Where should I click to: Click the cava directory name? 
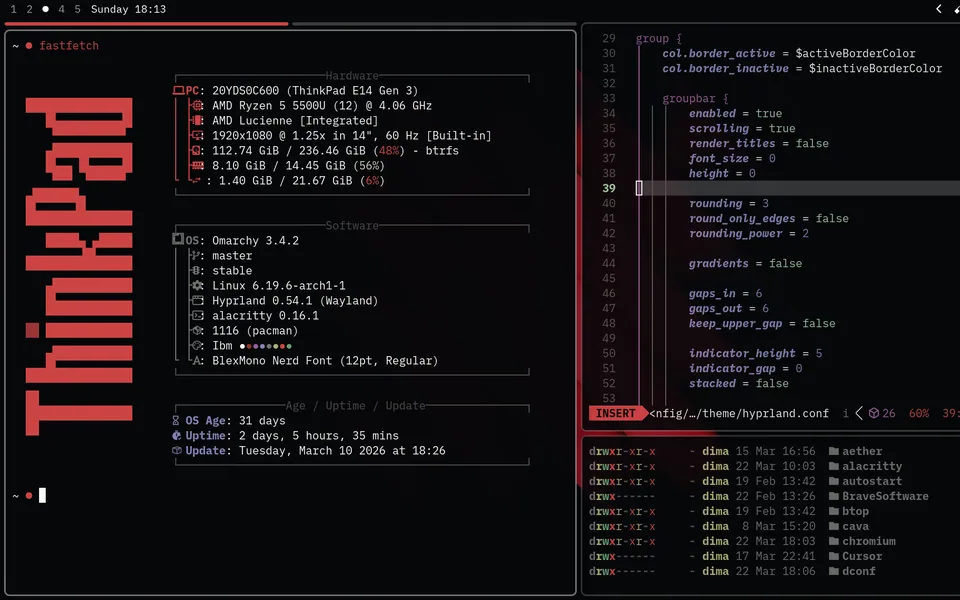[x=855, y=526]
